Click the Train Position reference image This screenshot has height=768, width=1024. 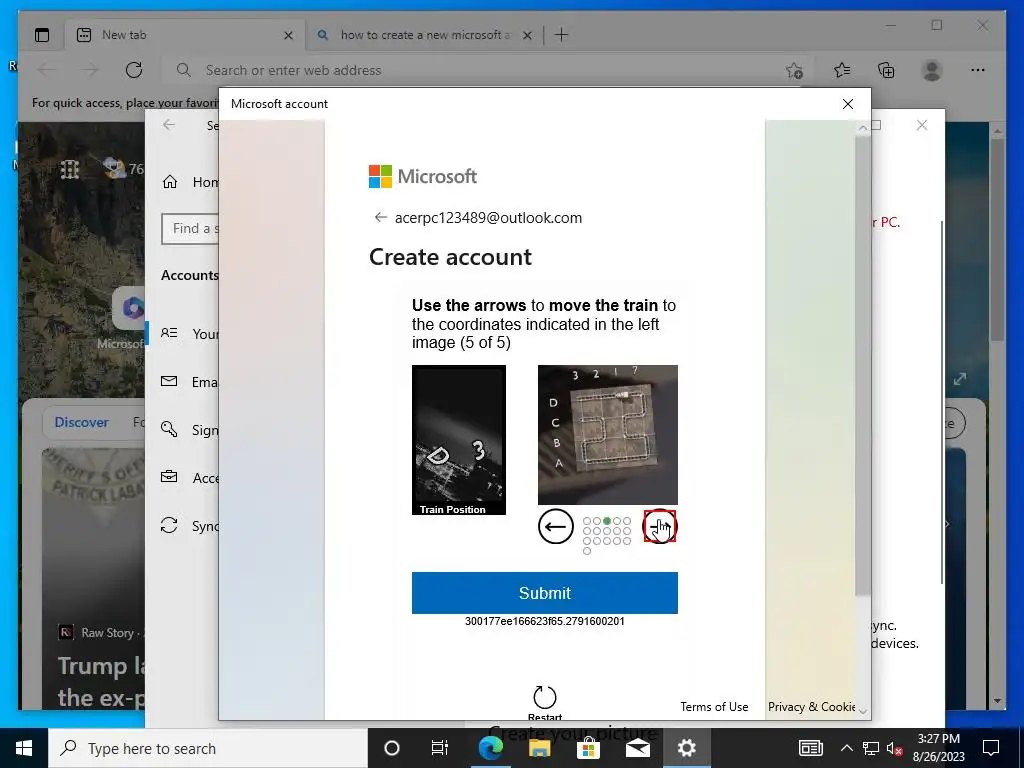tap(458, 440)
